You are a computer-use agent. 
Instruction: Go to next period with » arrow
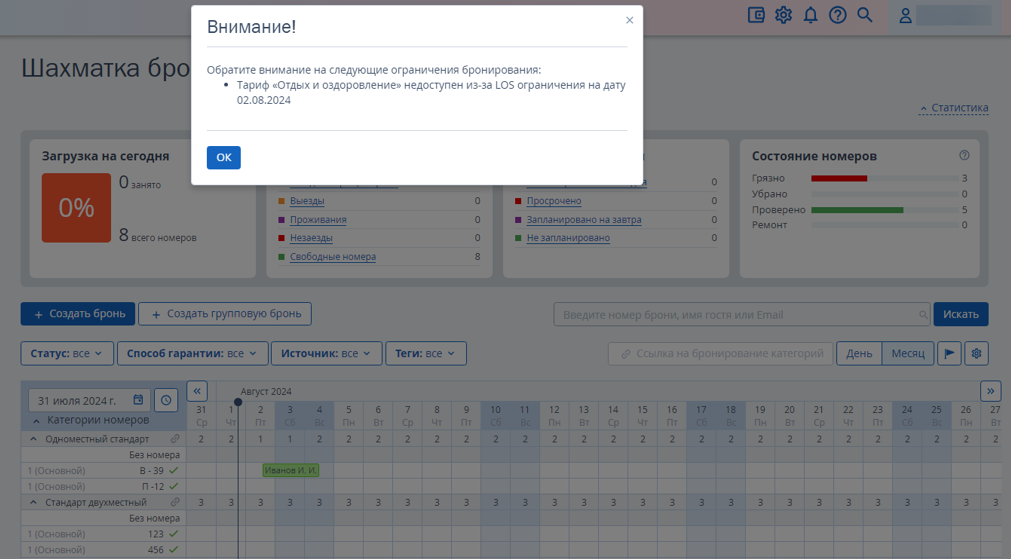(x=990, y=391)
